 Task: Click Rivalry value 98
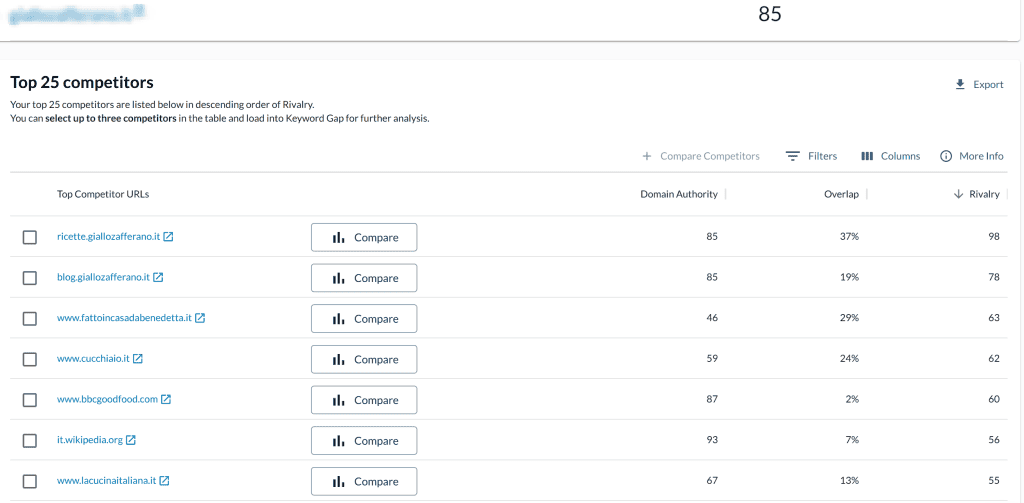coord(994,236)
